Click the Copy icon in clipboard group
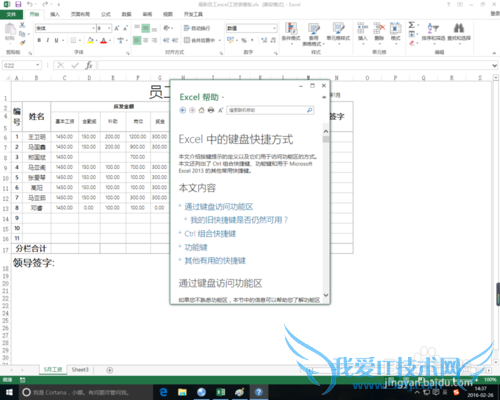The image size is (500, 400). (x=22, y=34)
